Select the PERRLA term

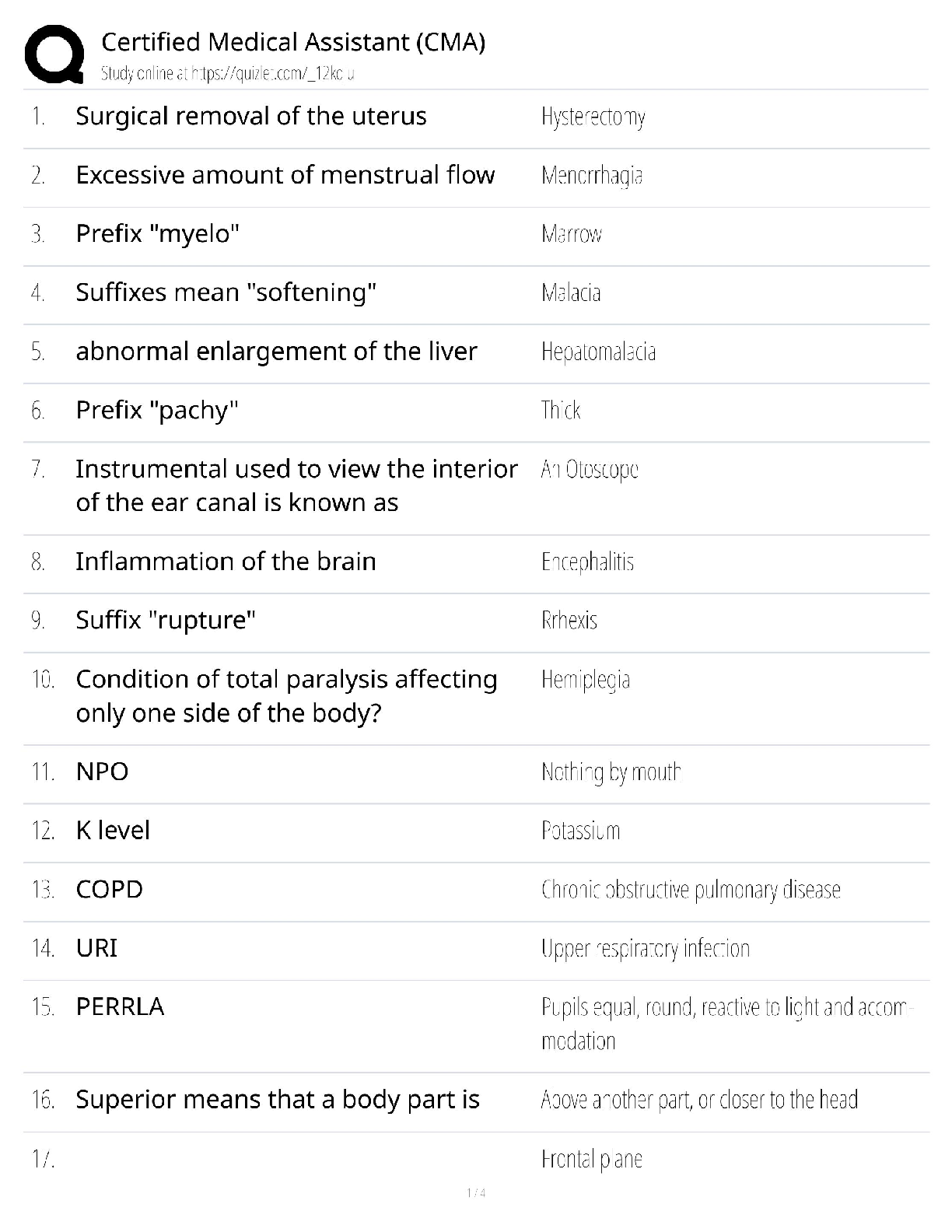tap(120, 1007)
